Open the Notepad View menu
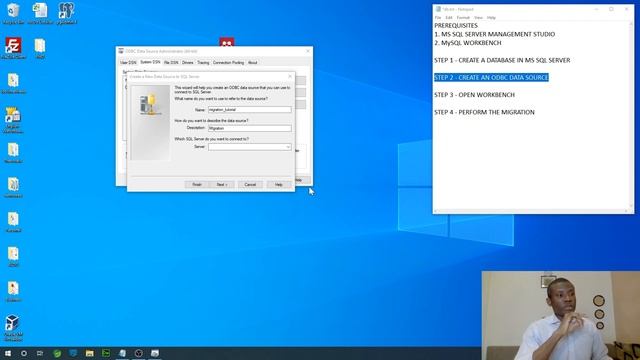Screen dimensions: 640x360 point(478,18)
